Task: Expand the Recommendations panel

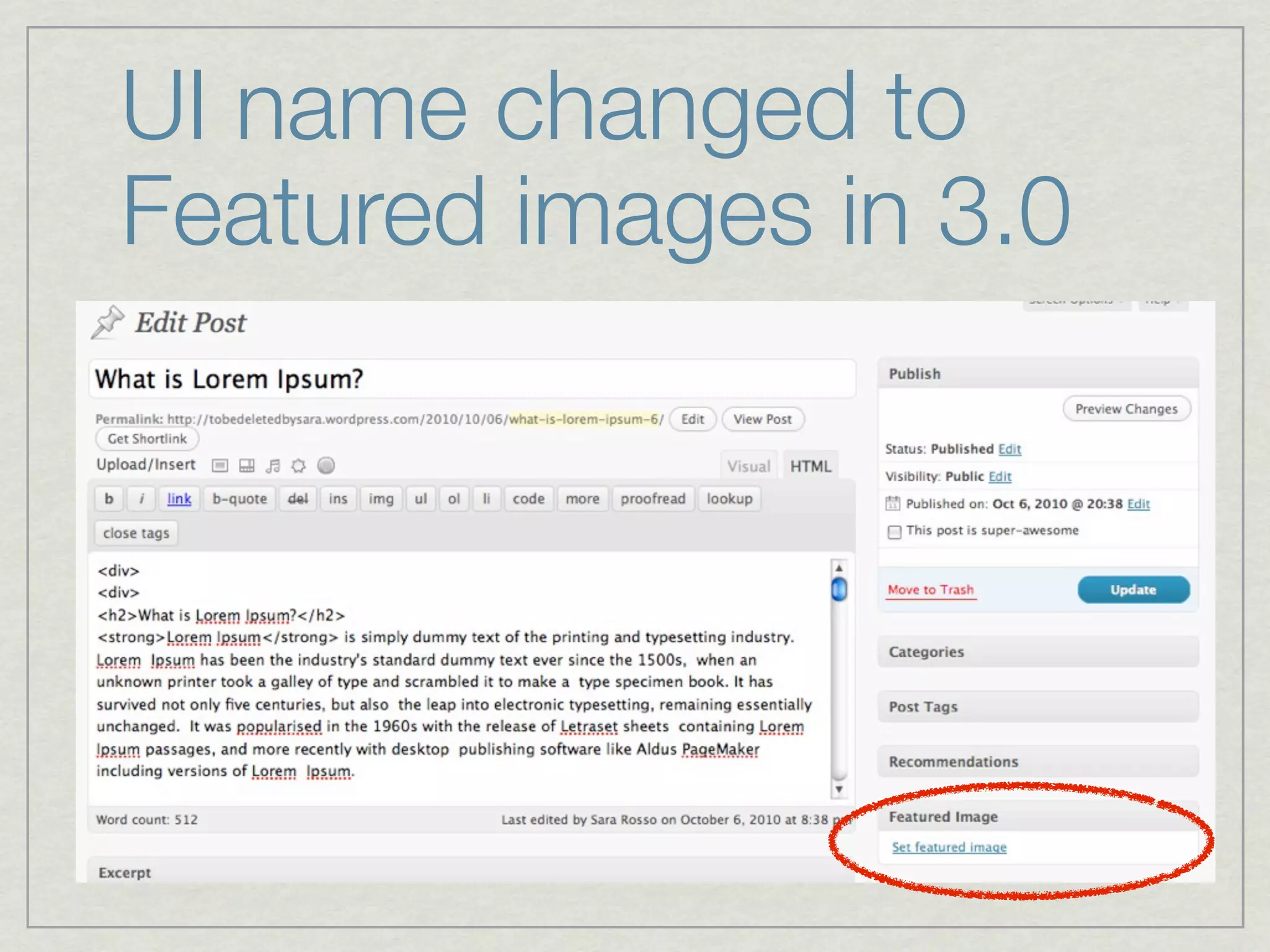Action: (x=1037, y=762)
